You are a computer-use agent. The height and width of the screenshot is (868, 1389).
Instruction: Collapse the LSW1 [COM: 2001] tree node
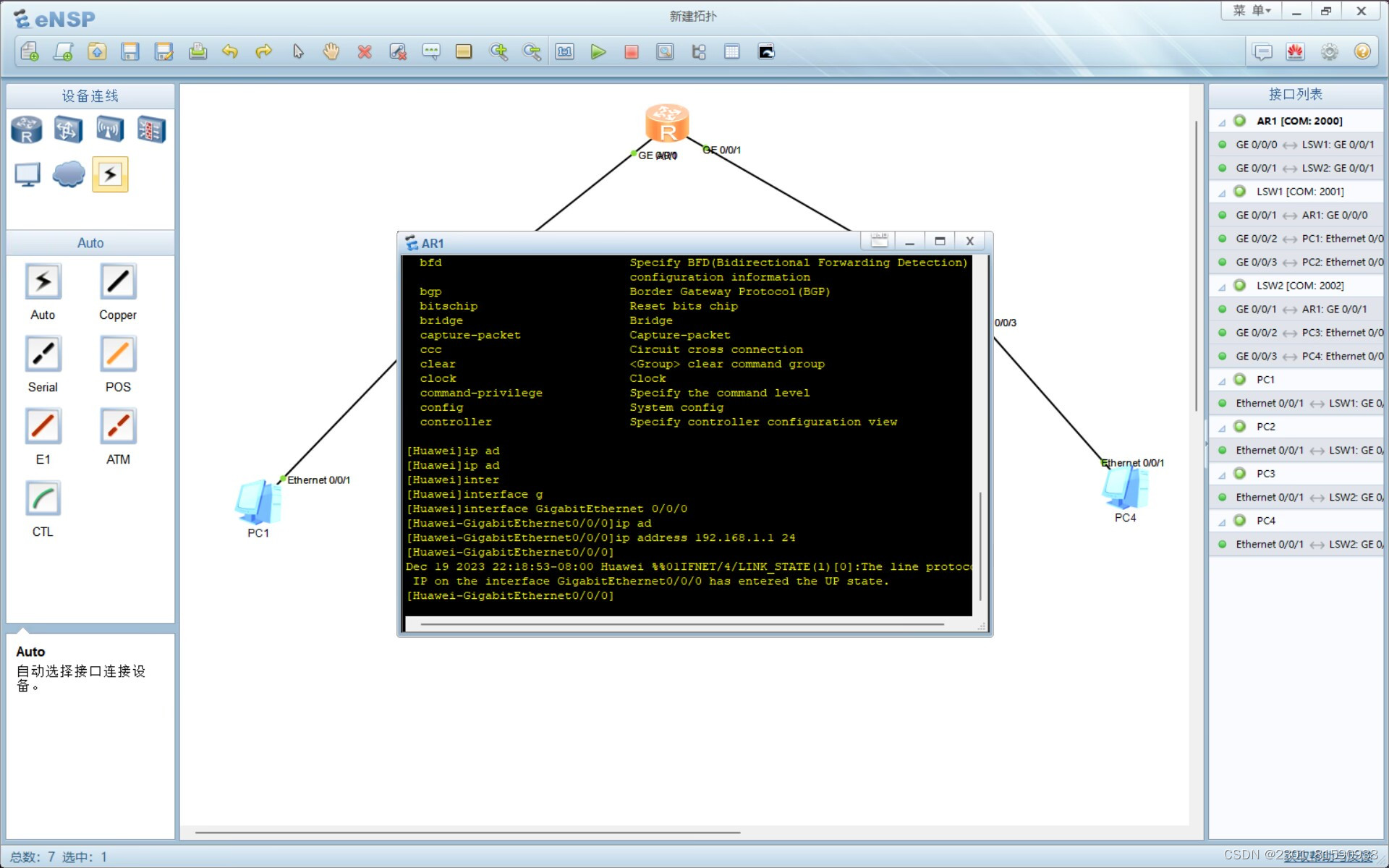pos(1222,193)
